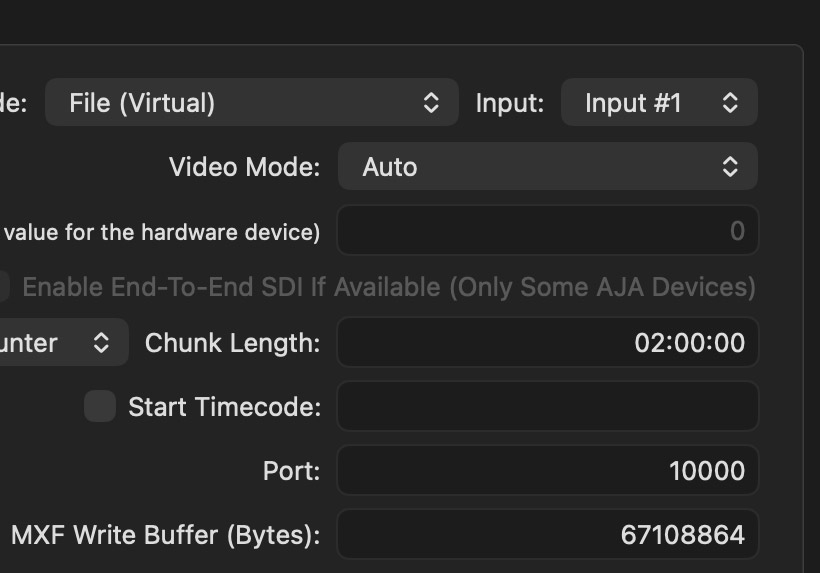Click the chevron arrows on File (Virtual)

click(431, 102)
